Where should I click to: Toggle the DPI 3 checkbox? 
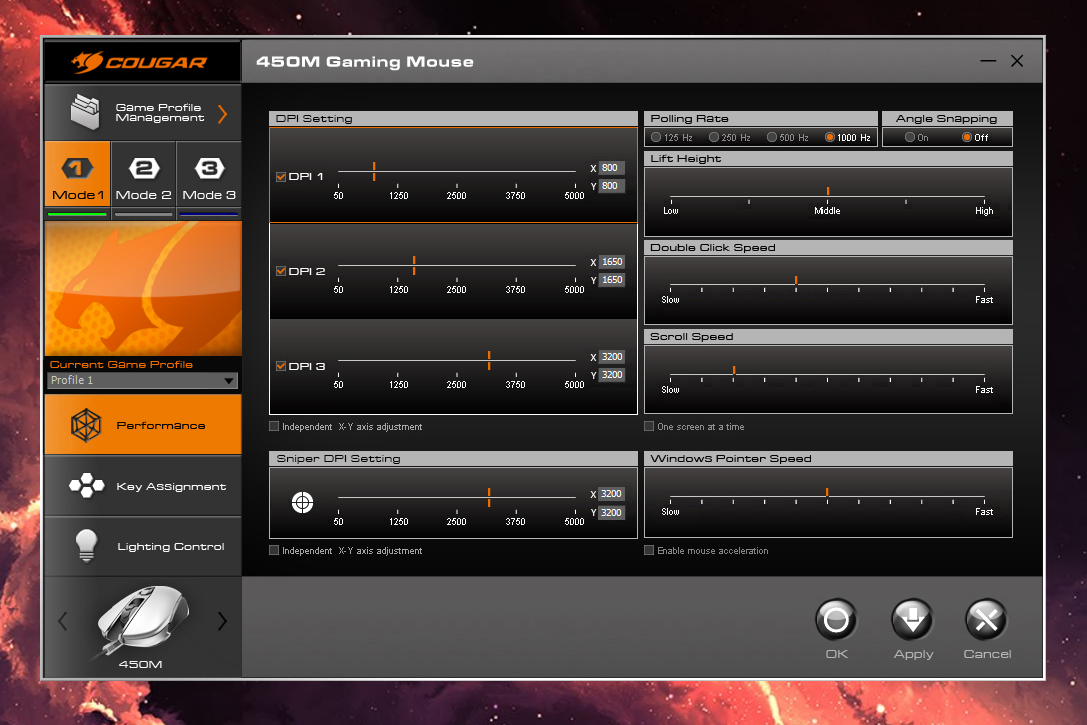tap(281, 366)
